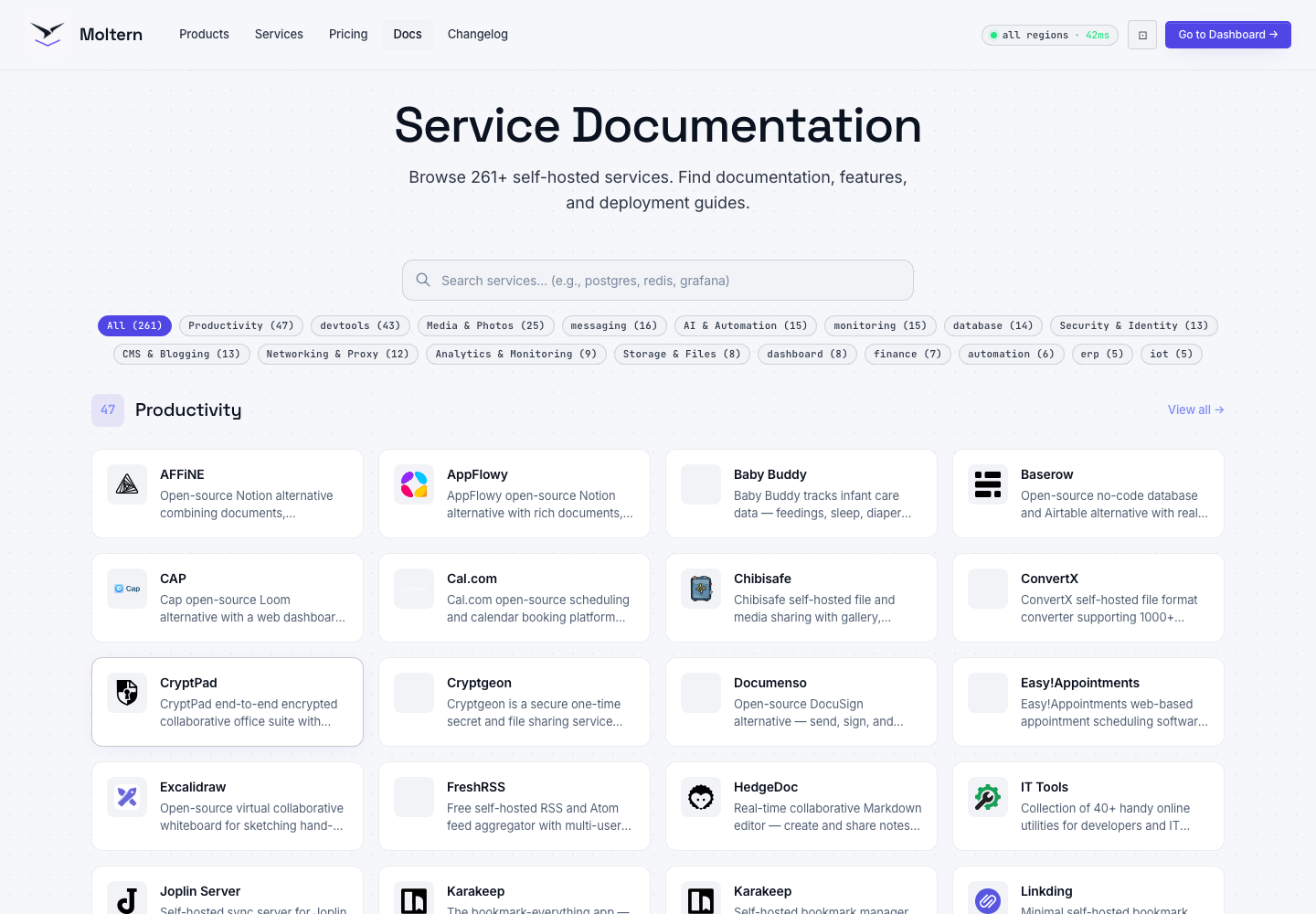Open the Excalidraw title text
The height and width of the screenshot is (914, 1316).
[193, 787]
